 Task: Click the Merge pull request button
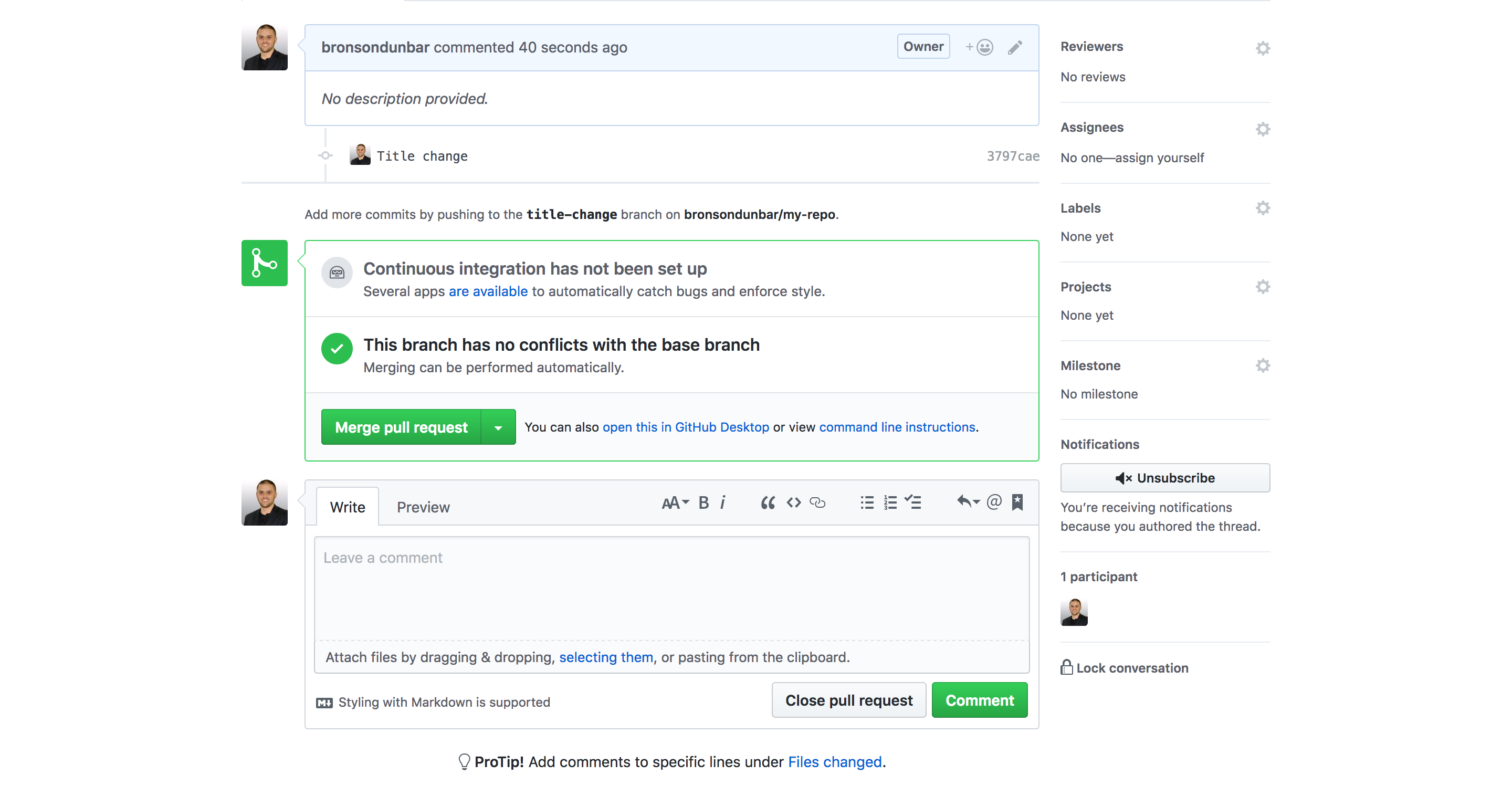pyautogui.click(x=402, y=427)
